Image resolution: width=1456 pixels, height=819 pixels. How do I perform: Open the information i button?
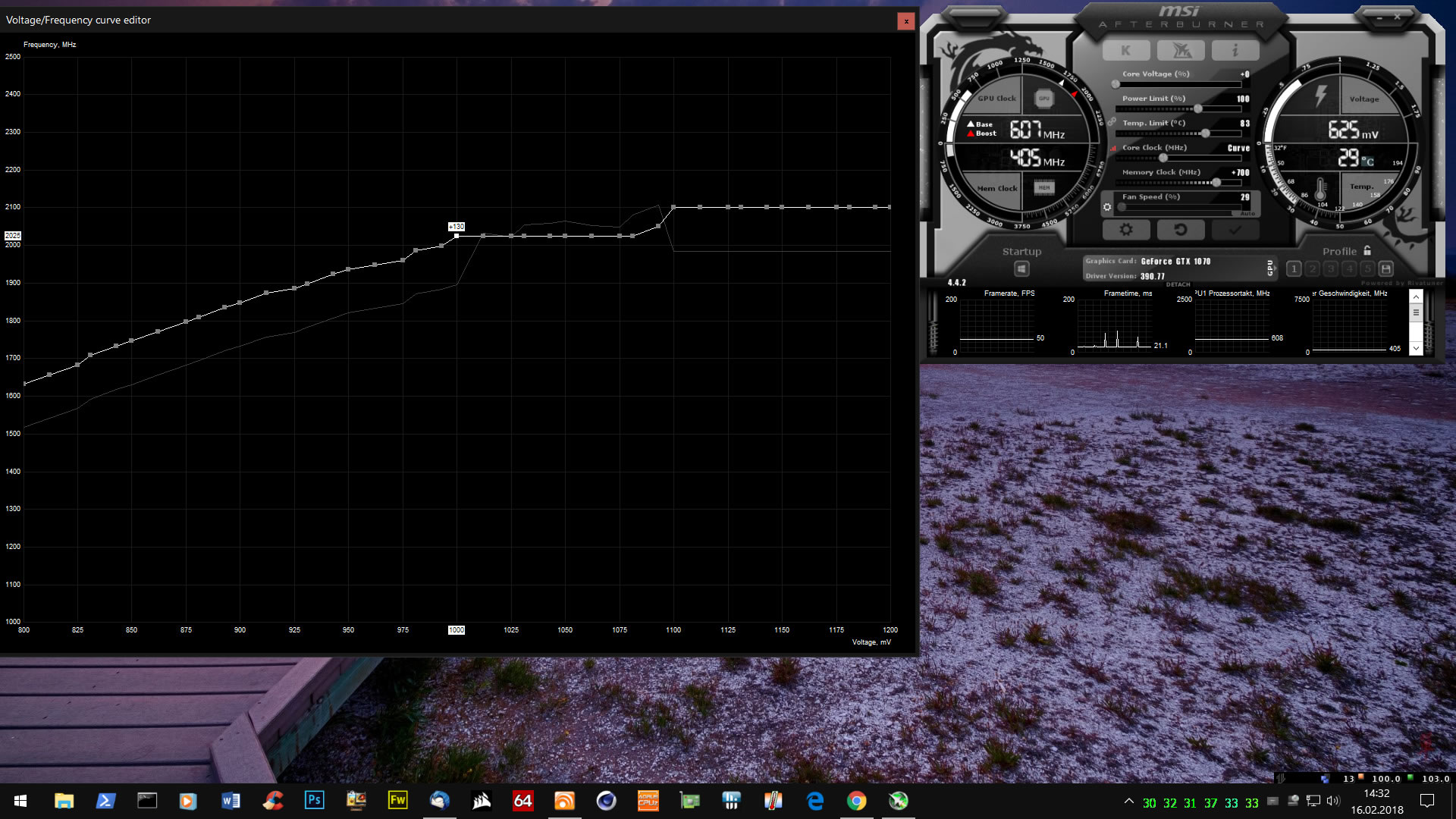pos(1235,51)
